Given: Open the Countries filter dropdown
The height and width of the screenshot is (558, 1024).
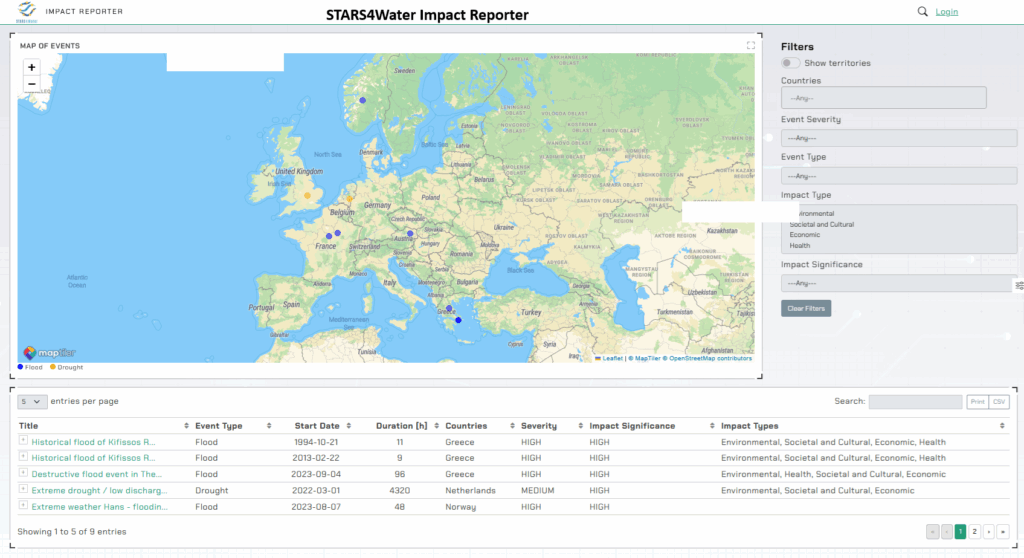Looking at the screenshot, I should pyautogui.click(x=883, y=98).
